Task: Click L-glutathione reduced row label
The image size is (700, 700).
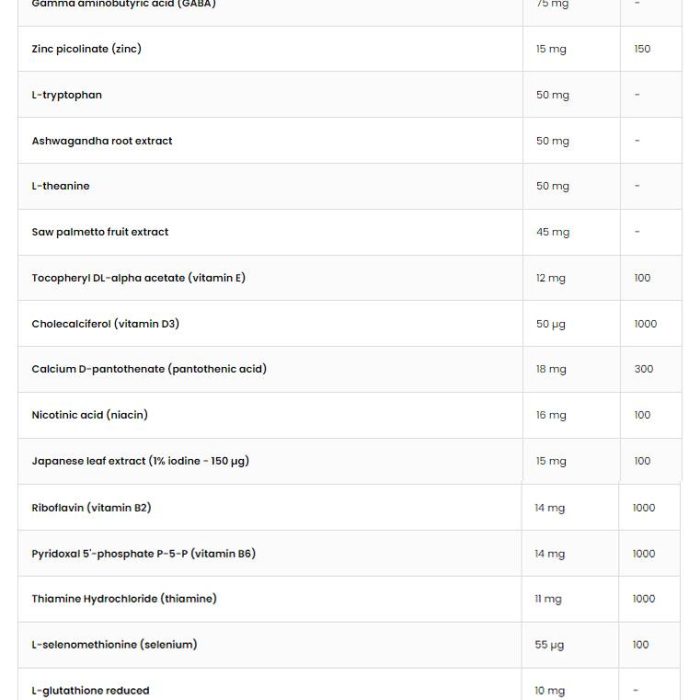Action: (91, 691)
